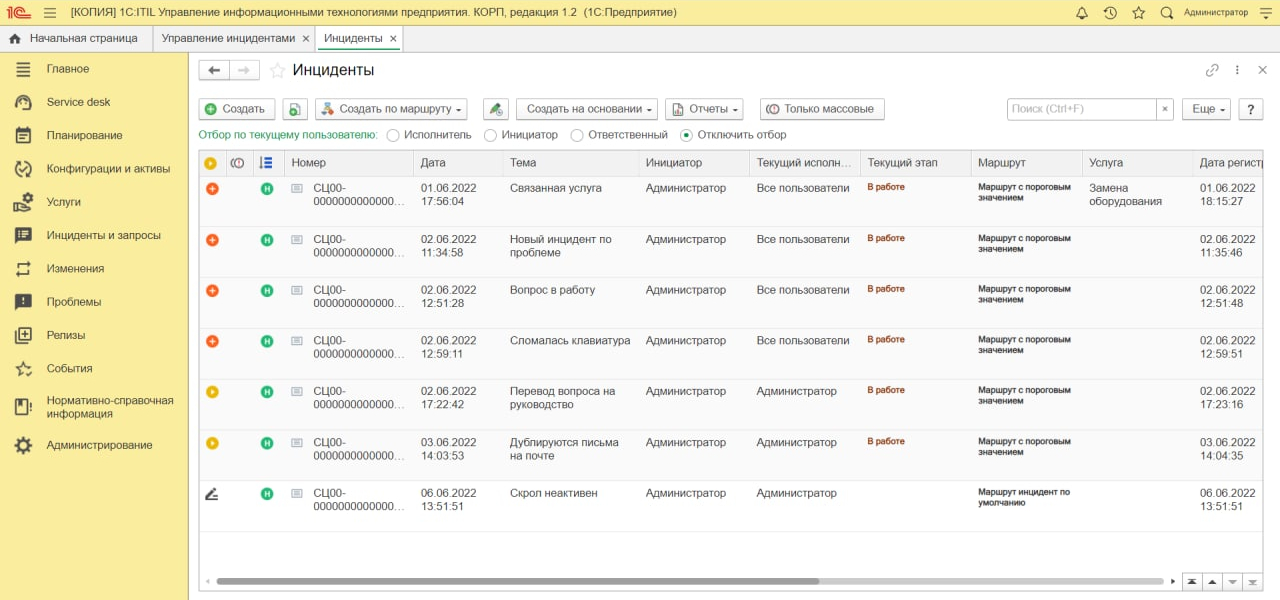Viewport: 1280px width, 600px height.
Task: Open the Еще dropdown menu
Action: click(x=1206, y=109)
